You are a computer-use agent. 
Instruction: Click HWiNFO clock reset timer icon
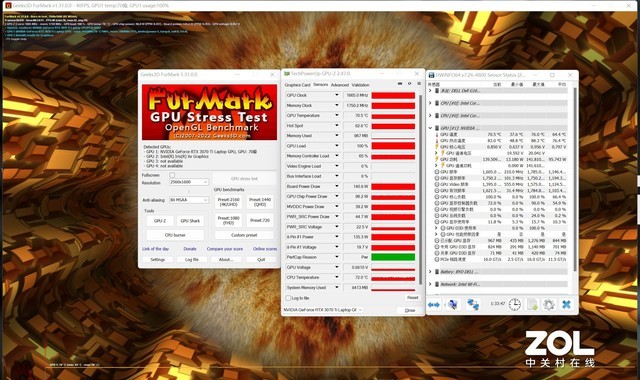coord(515,304)
